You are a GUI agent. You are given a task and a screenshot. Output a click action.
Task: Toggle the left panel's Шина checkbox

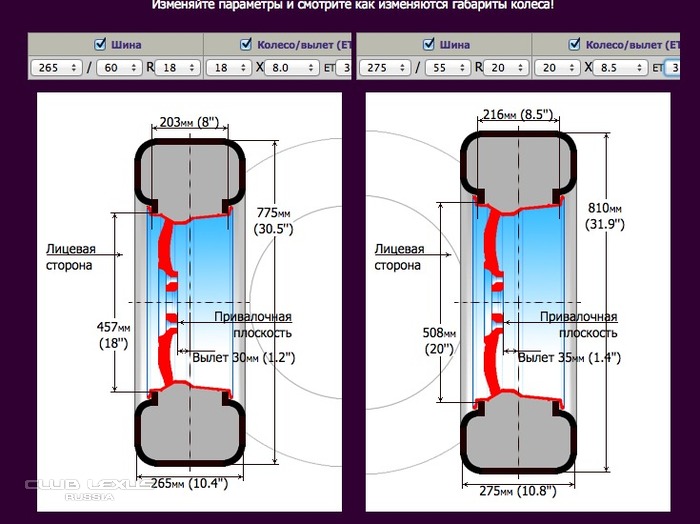click(100, 45)
